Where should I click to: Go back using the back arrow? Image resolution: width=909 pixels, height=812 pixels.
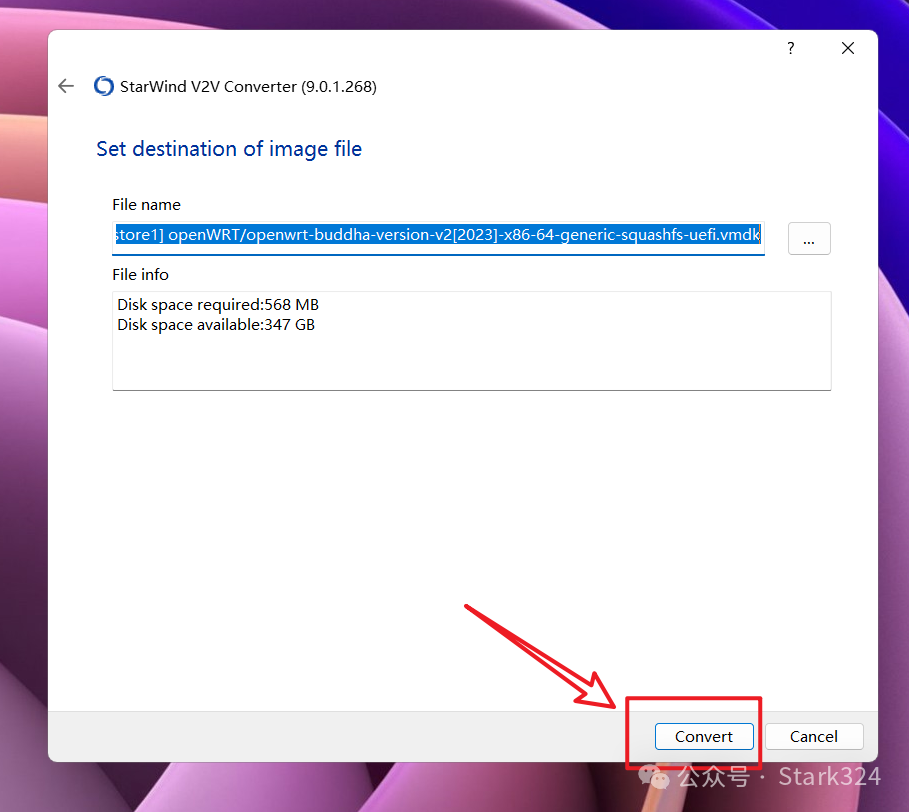(x=66, y=86)
